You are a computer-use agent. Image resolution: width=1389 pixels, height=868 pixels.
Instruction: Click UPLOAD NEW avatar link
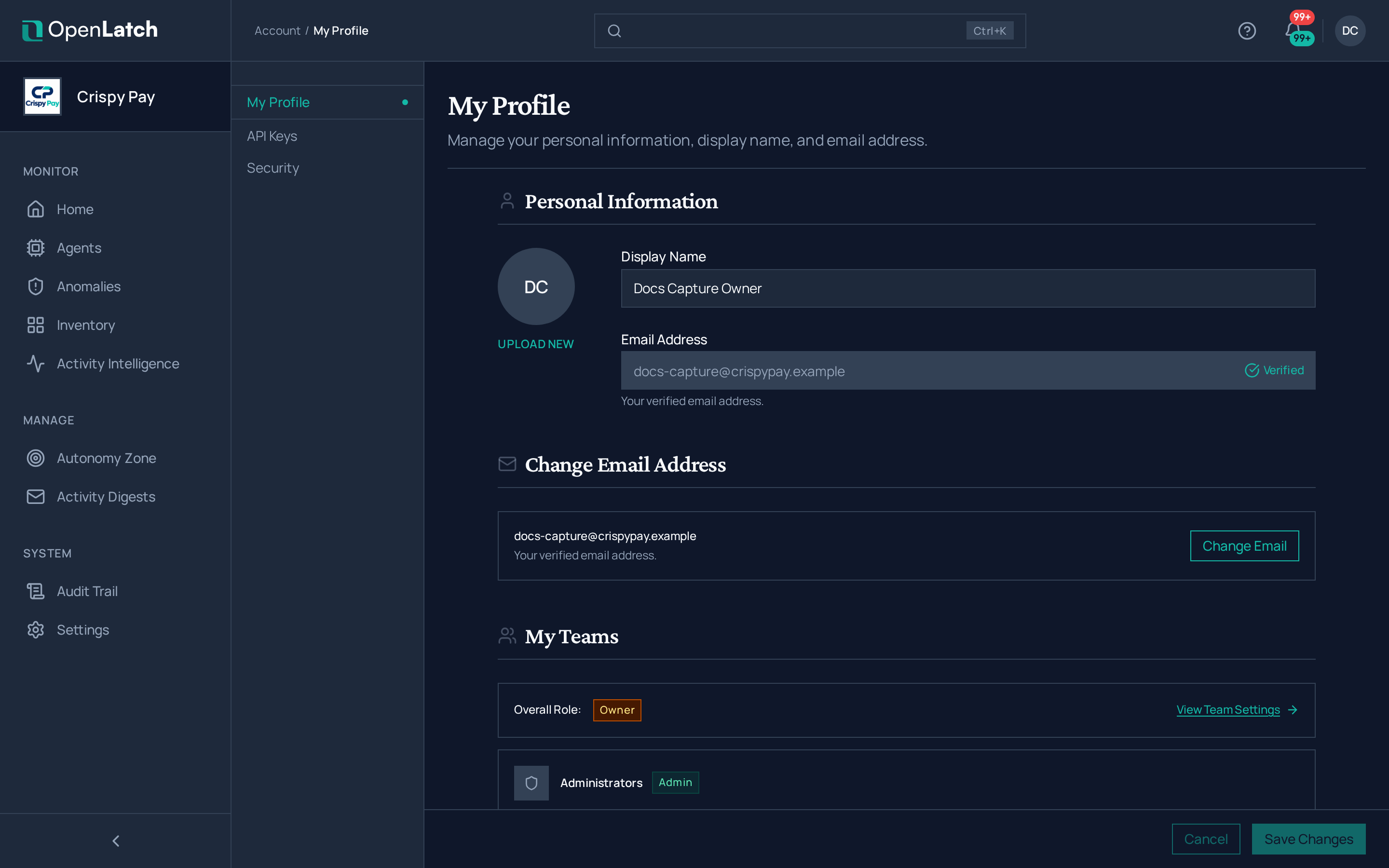tap(535, 343)
